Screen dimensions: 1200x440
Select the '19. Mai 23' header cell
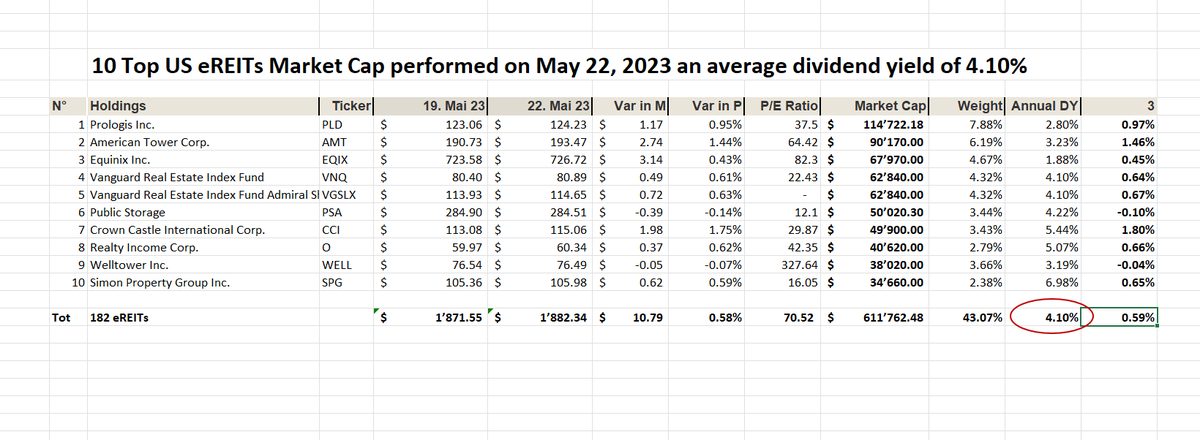pyautogui.click(x=429, y=105)
